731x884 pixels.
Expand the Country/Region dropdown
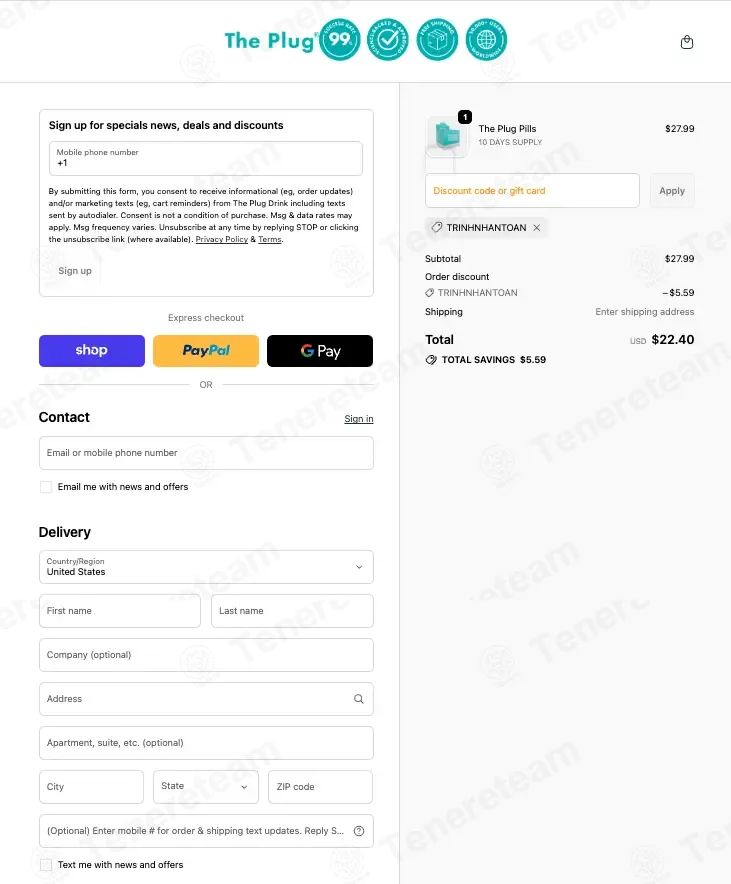[206, 567]
